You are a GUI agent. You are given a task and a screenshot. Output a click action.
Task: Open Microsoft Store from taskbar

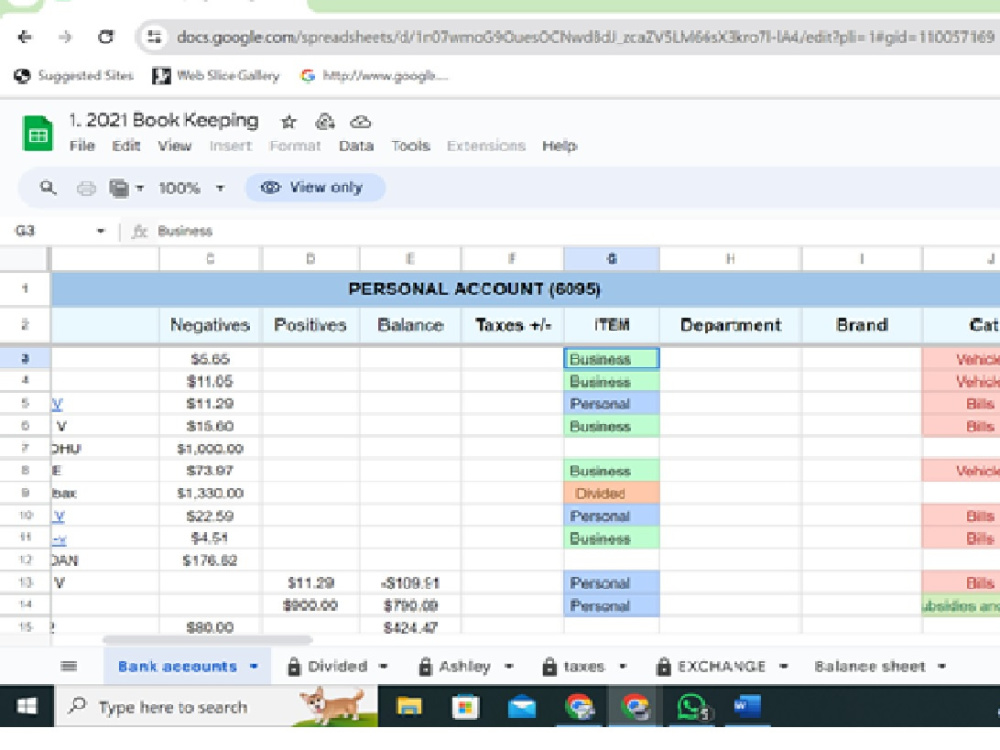465,707
